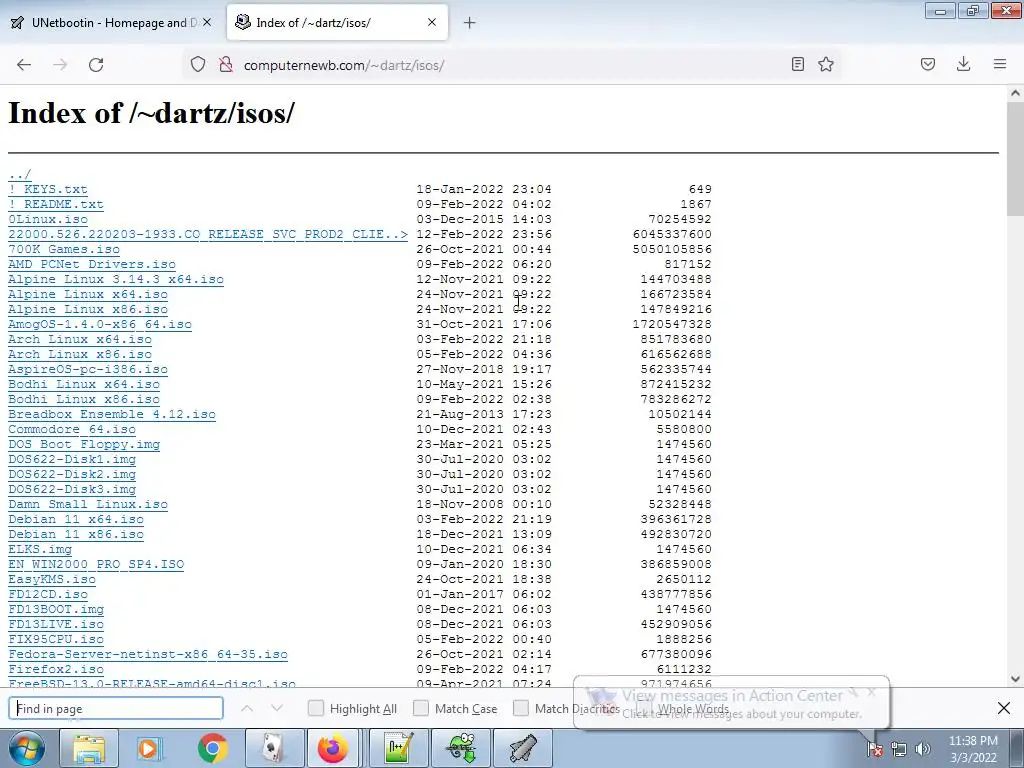Open the network tray icon
The image size is (1024, 768).
pos(899,750)
